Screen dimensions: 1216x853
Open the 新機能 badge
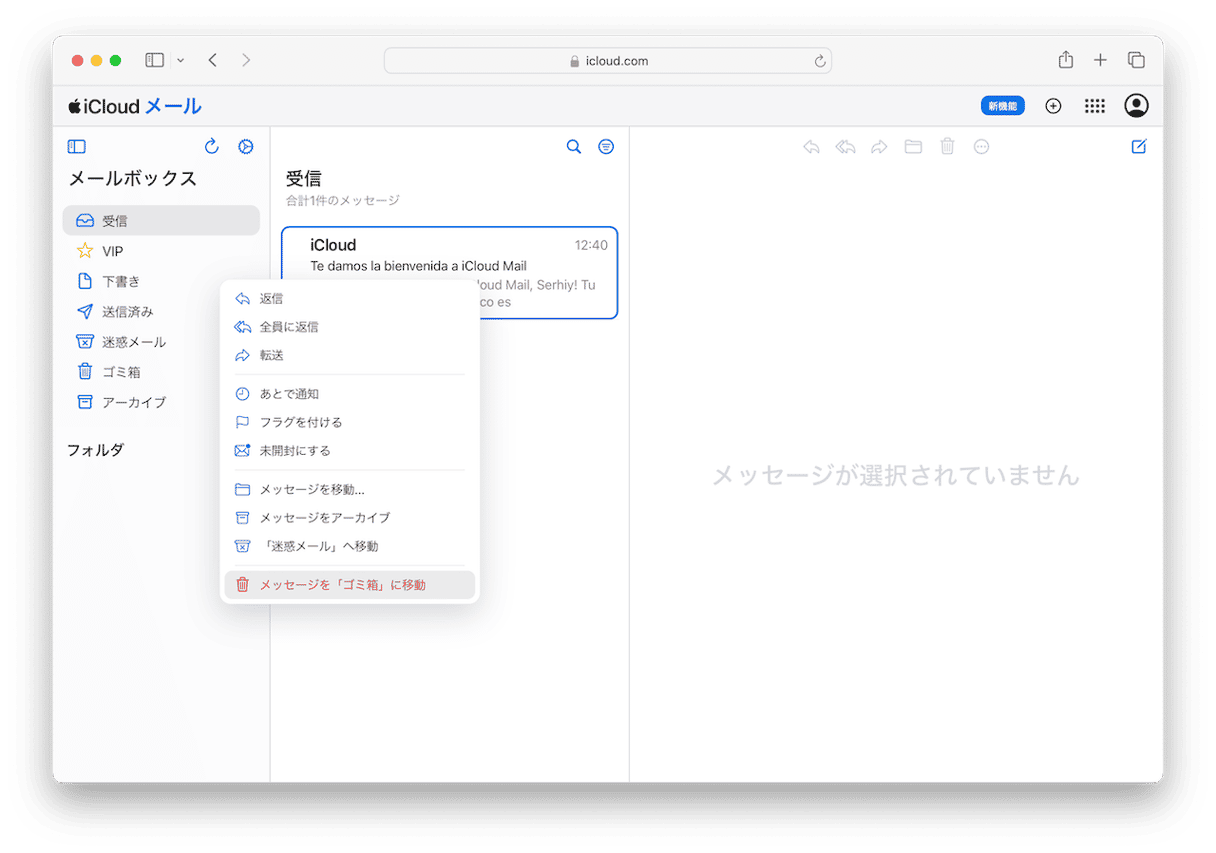pyautogui.click(x=1003, y=106)
